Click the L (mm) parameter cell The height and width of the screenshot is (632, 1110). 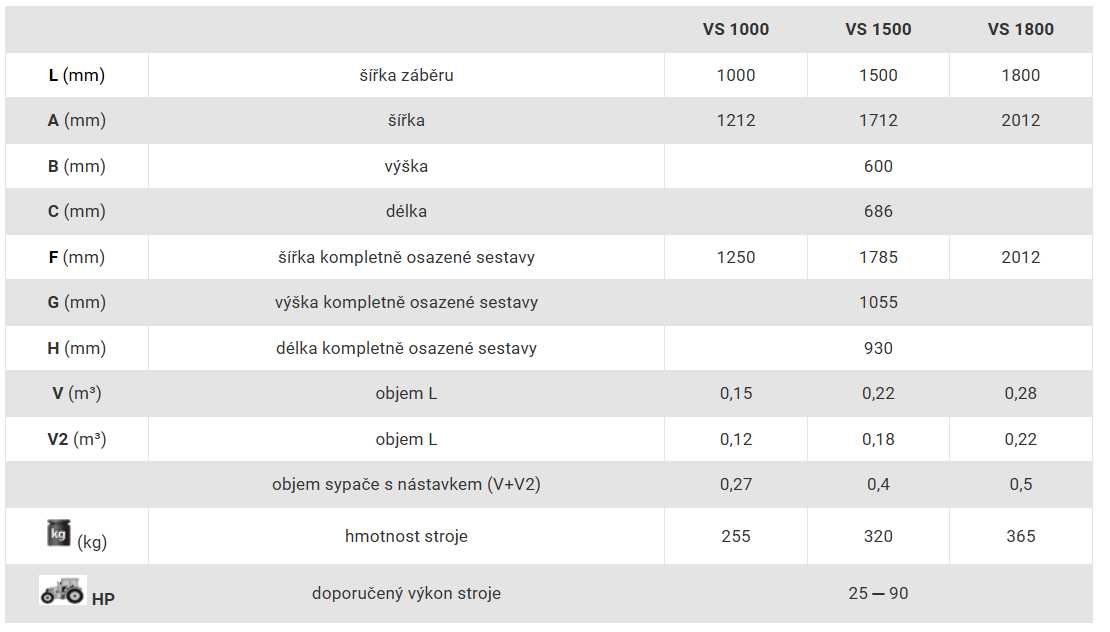77,75
